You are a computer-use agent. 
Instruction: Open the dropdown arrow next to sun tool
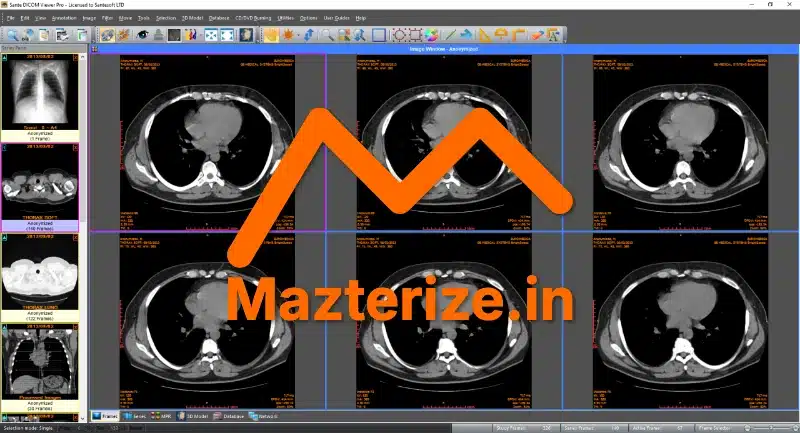[x=298, y=35]
